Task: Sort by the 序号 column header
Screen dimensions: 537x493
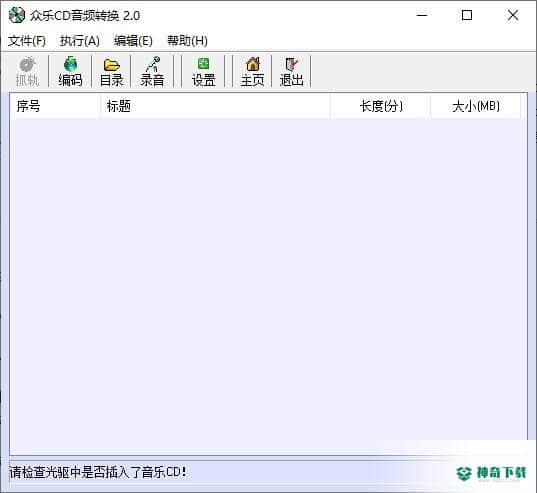Action: click(x=55, y=106)
